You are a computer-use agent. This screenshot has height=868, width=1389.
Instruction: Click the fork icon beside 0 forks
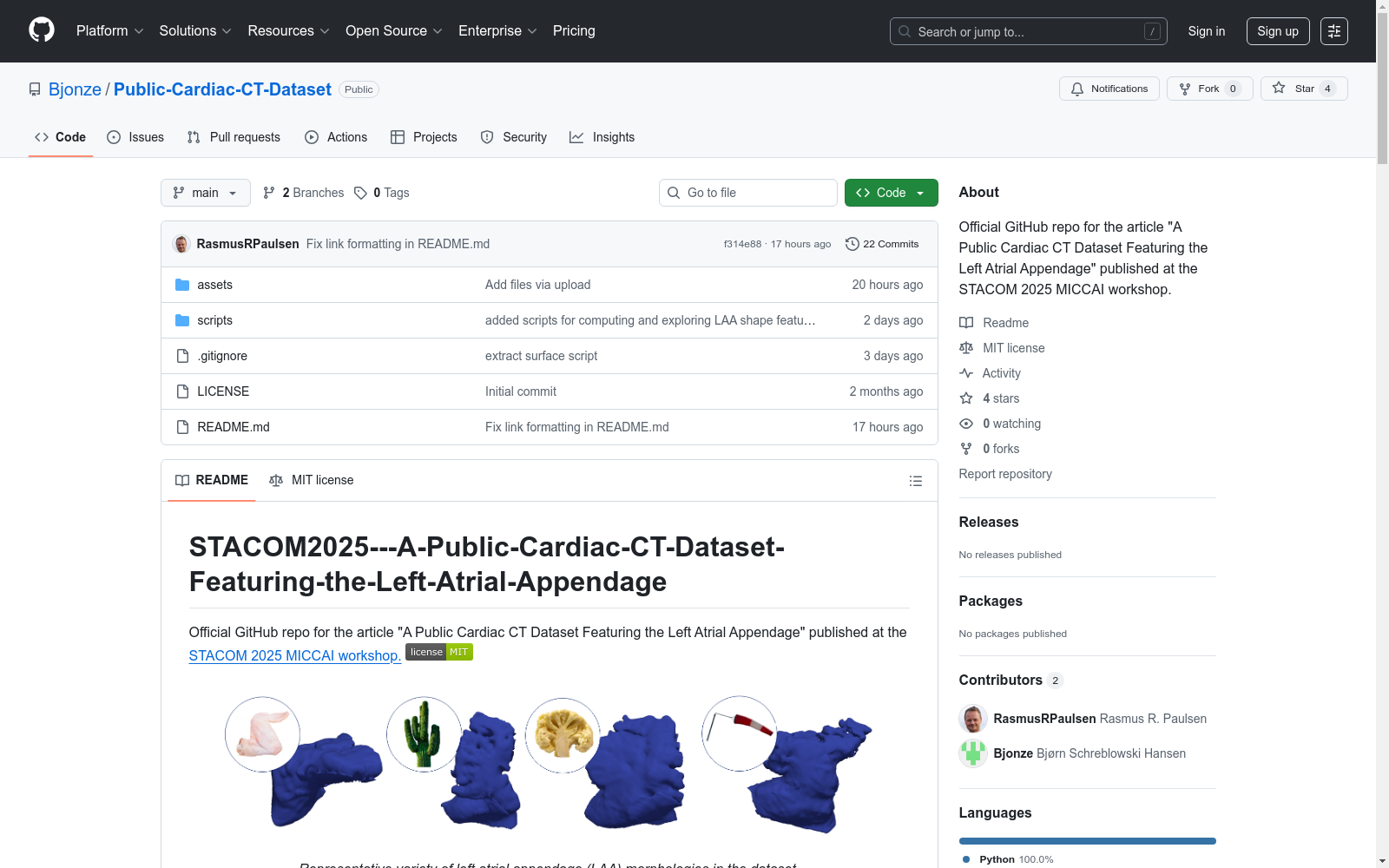(x=966, y=449)
